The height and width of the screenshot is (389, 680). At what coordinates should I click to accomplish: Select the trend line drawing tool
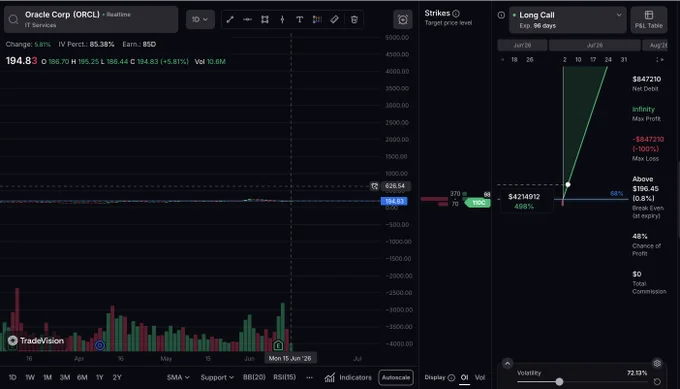pos(230,20)
